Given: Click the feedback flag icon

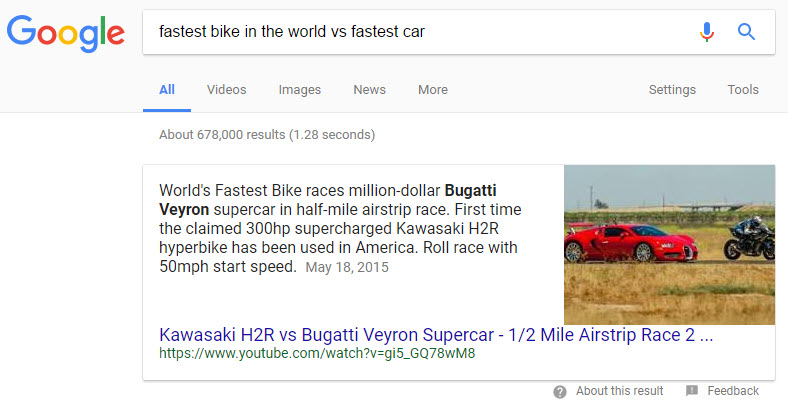Looking at the screenshot, I should pyautogui.click(x=692, y=391).
